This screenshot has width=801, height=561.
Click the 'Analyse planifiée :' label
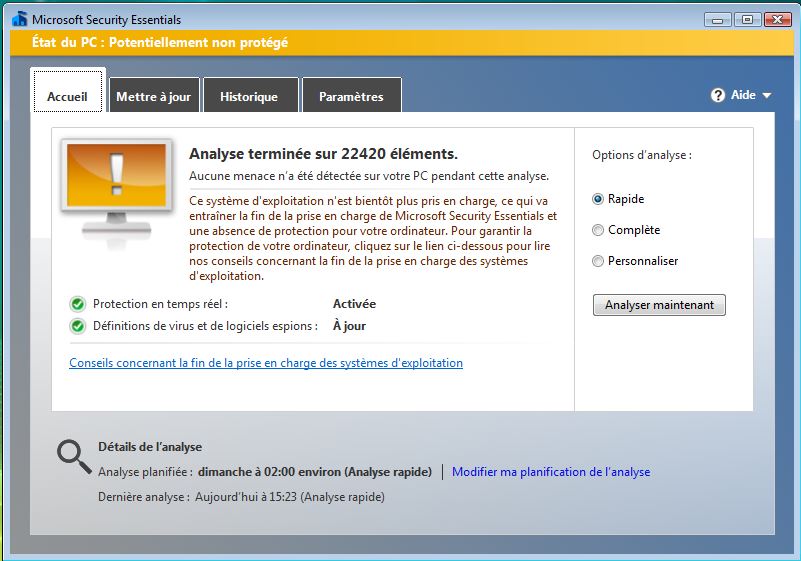point(146,472)
